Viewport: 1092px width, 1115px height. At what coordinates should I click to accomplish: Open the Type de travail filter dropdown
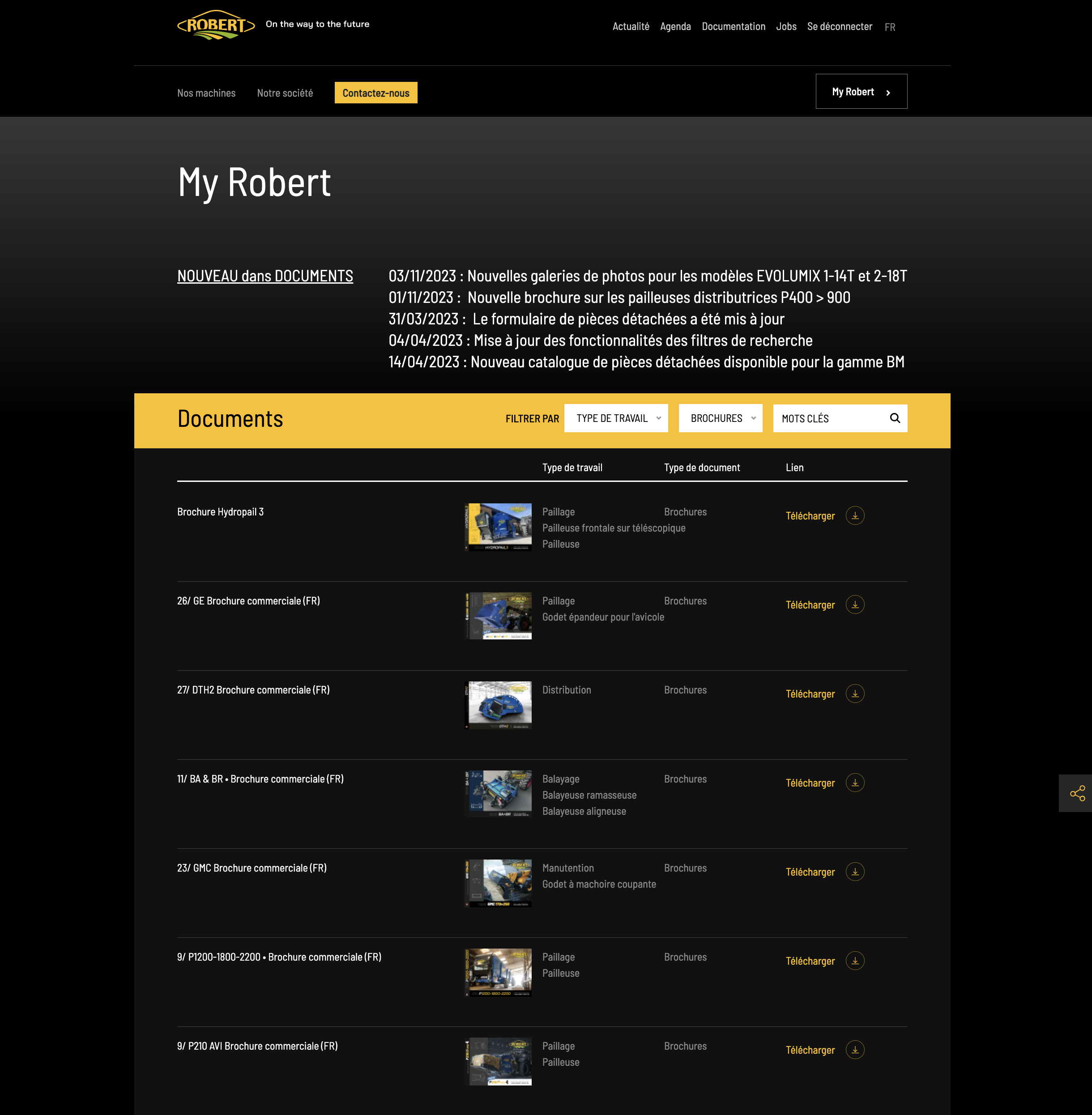click(x=616, y=418)
